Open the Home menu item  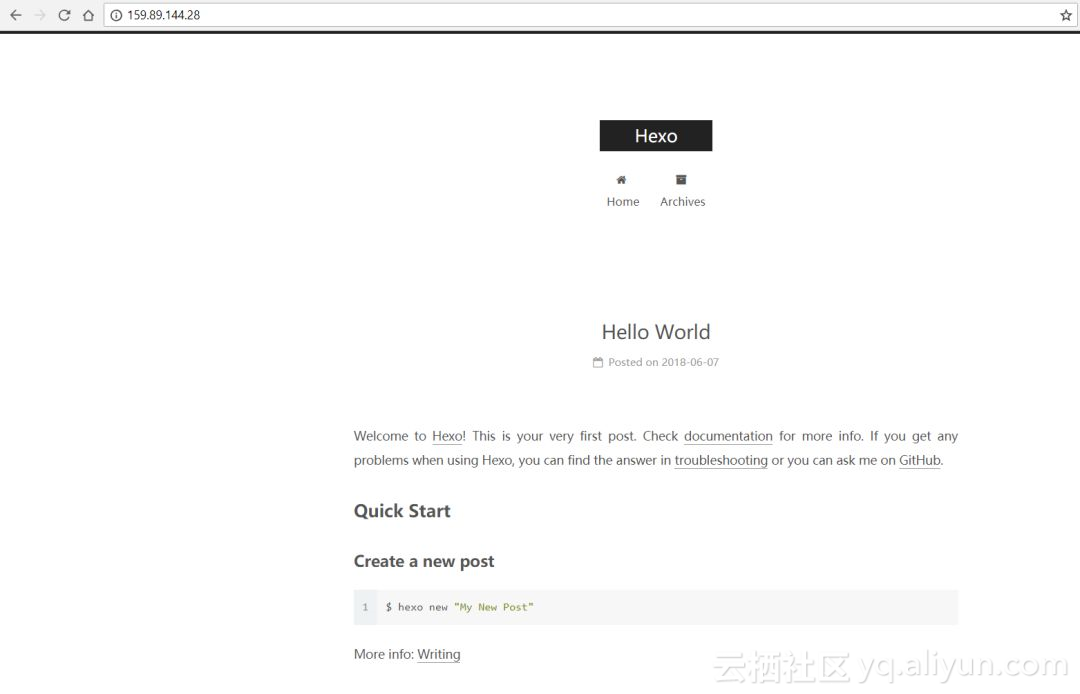[623, 202]
